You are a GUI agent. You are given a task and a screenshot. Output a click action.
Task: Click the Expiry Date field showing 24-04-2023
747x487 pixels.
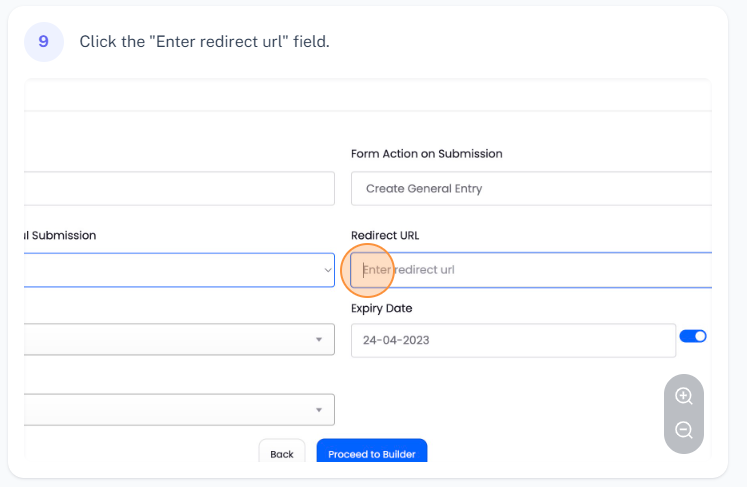point(513,340)
